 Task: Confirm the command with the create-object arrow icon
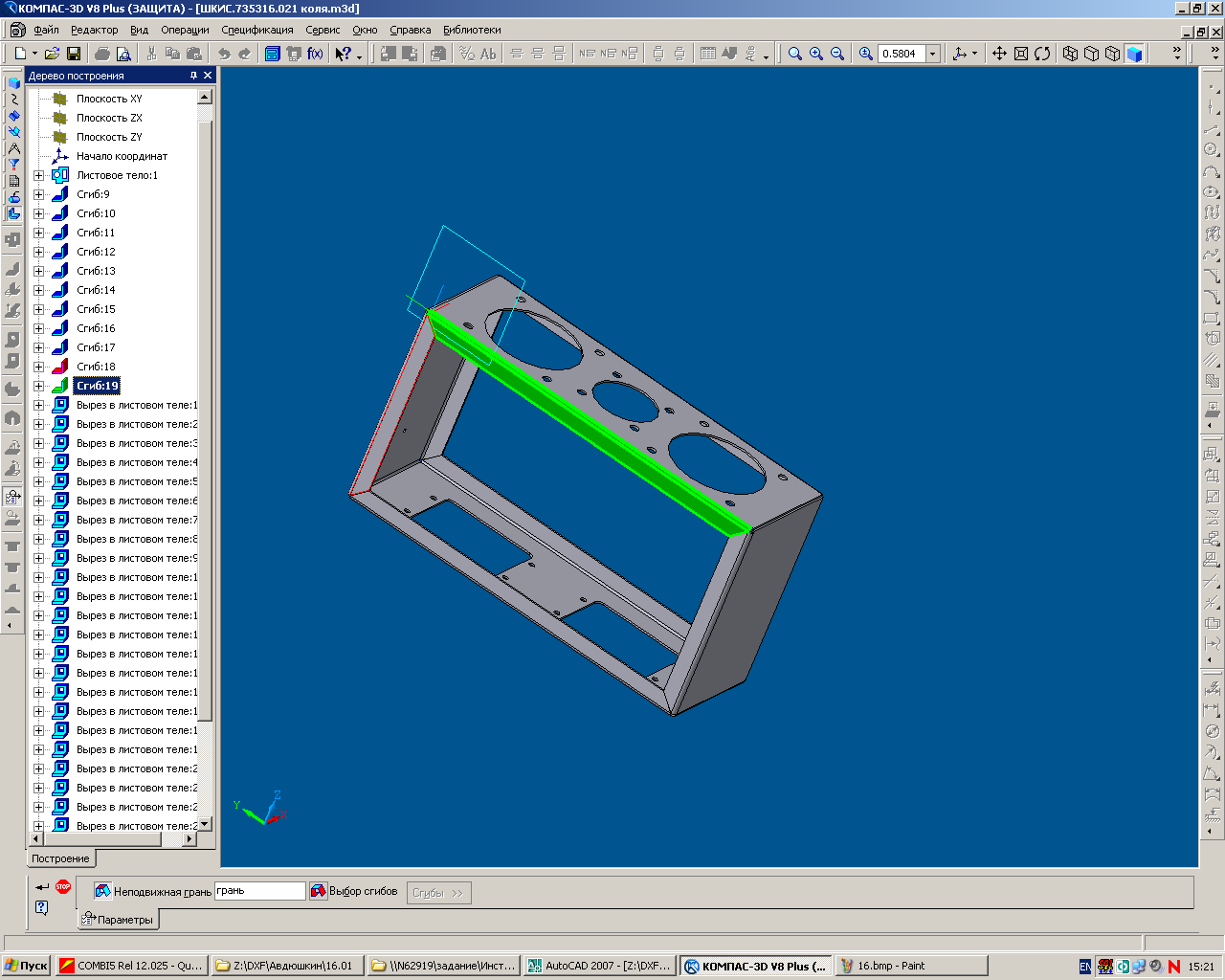[42, 887]
